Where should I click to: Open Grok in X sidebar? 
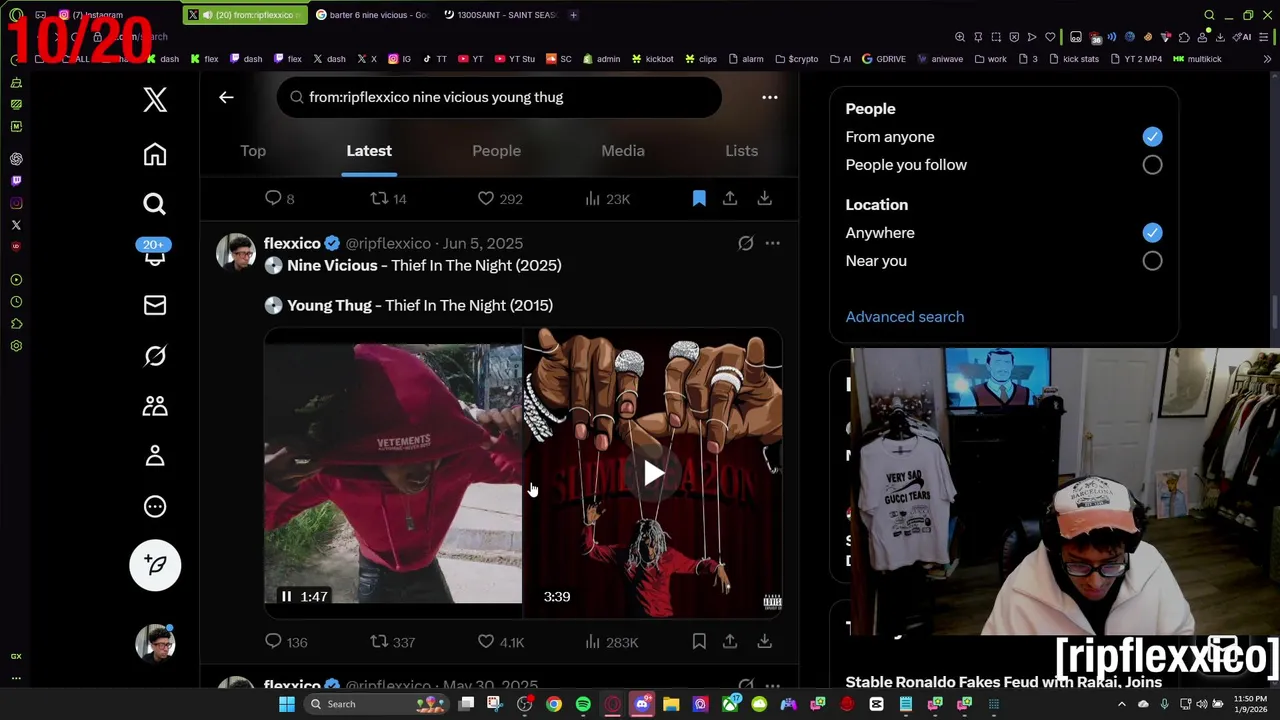pos(155,355)
